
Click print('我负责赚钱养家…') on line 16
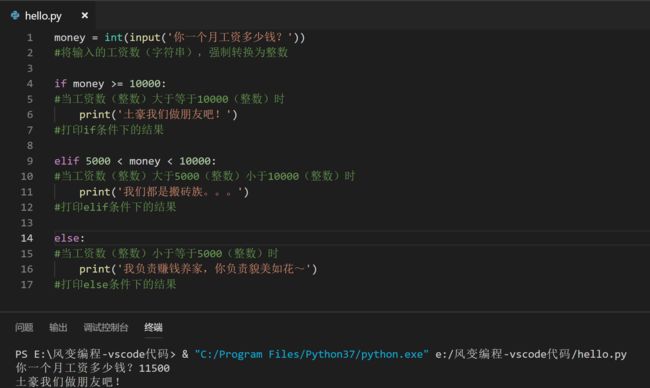(198, 269)
